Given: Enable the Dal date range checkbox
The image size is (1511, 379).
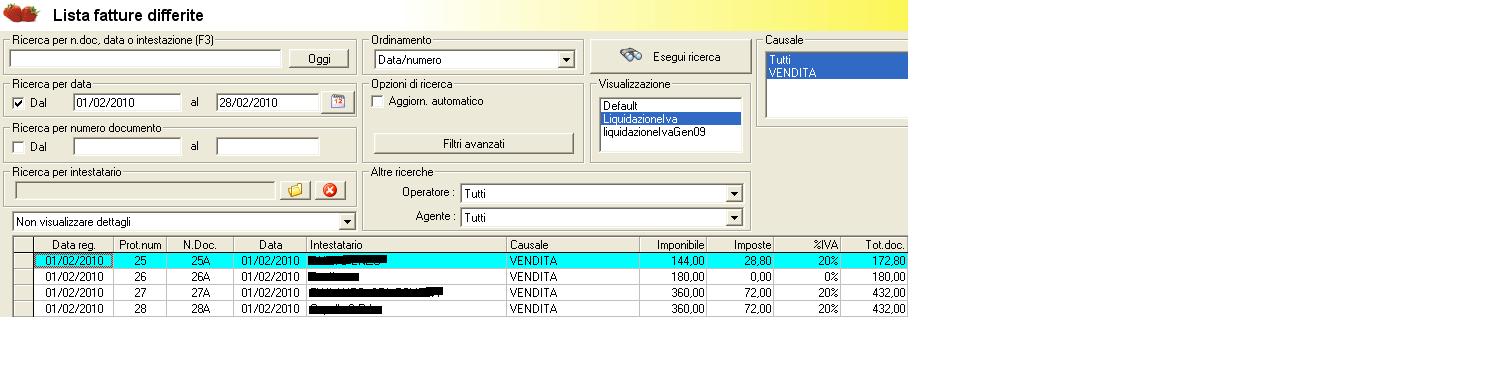Looking at the screenshot, I should [x=18, y=103].
